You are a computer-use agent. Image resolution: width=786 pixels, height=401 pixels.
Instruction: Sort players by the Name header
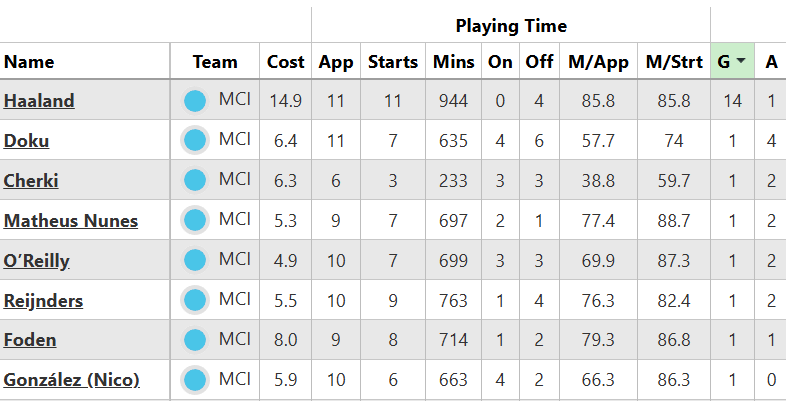(x=29, y=61)
